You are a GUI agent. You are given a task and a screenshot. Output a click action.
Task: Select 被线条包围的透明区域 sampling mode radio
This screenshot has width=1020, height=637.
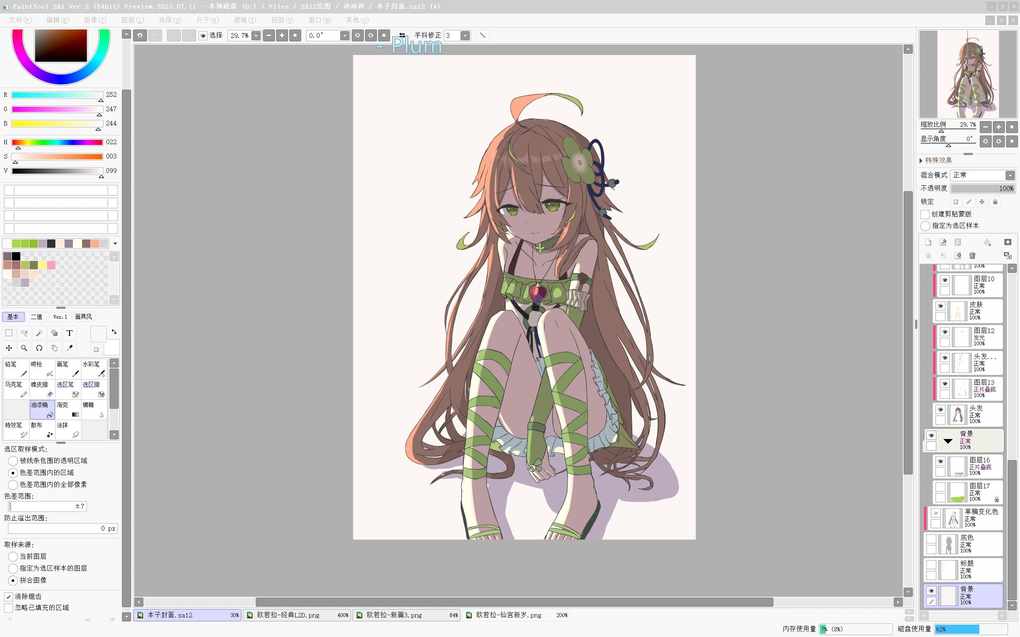click(13, 461)
